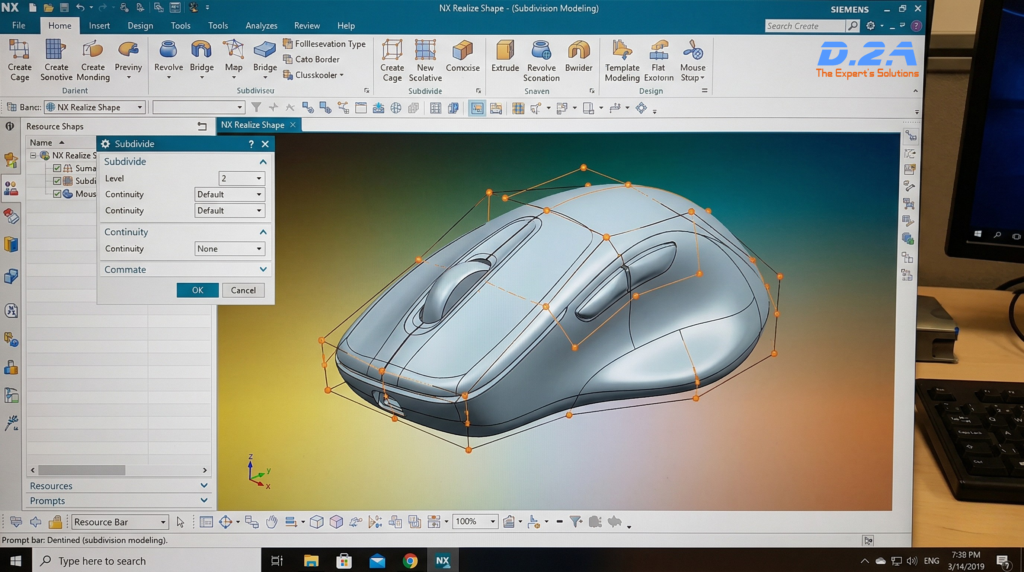The image size is (1024, 572).
Task: Close the Subdivide dialog
Action: 265,144
